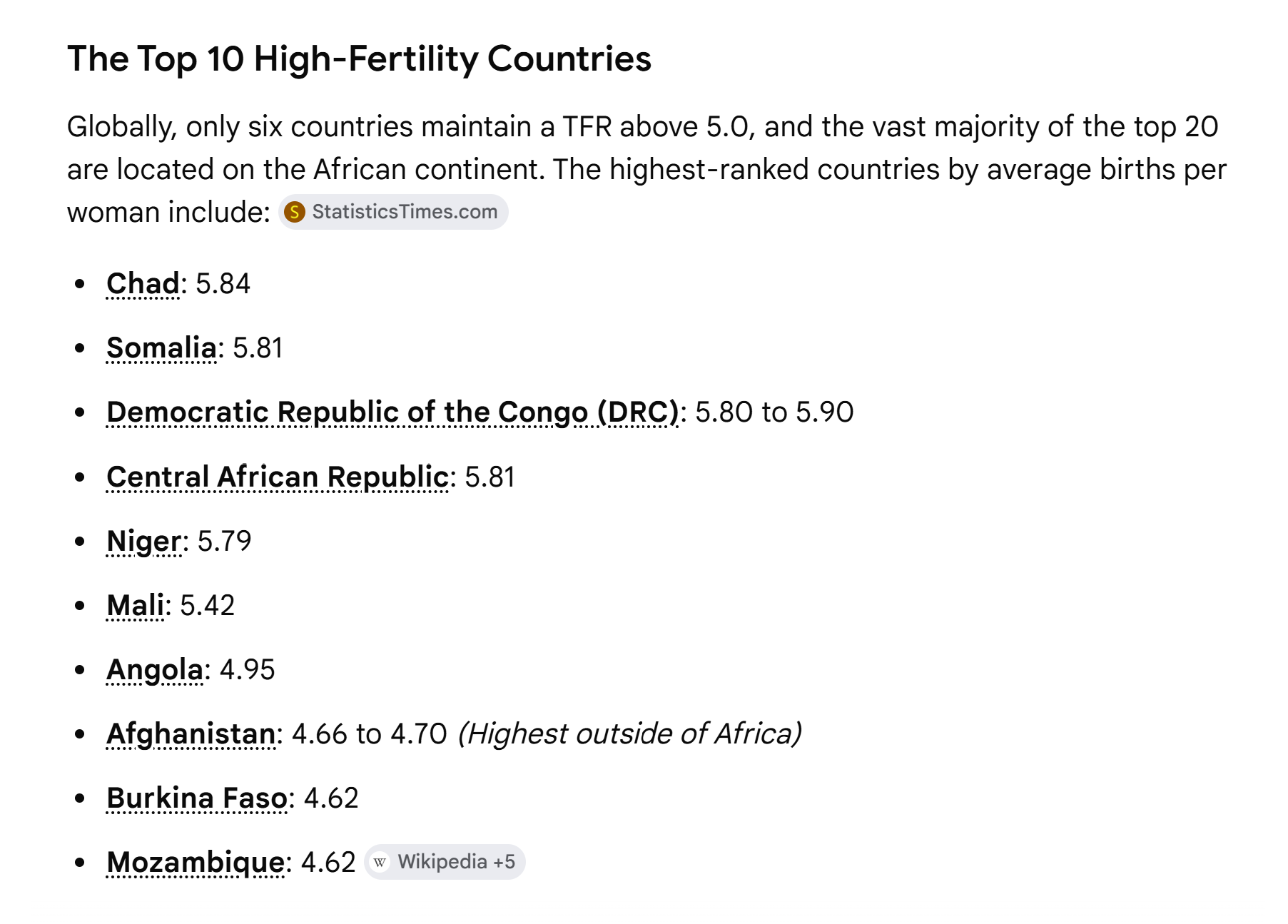1288x924 pixels.
Task: Open the Somalia link
Action: click(161, 347)
